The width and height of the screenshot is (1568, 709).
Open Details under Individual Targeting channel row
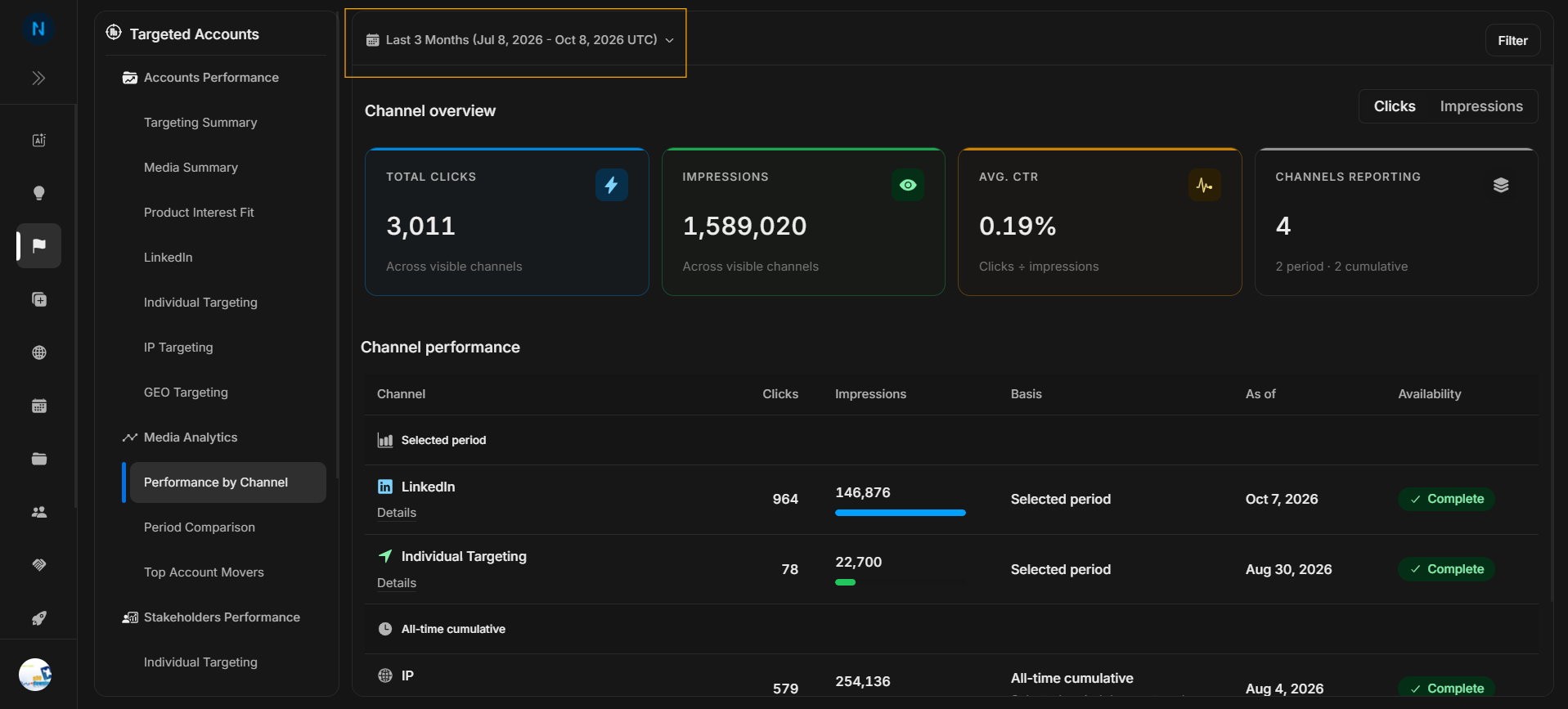[x=397, y=583]
